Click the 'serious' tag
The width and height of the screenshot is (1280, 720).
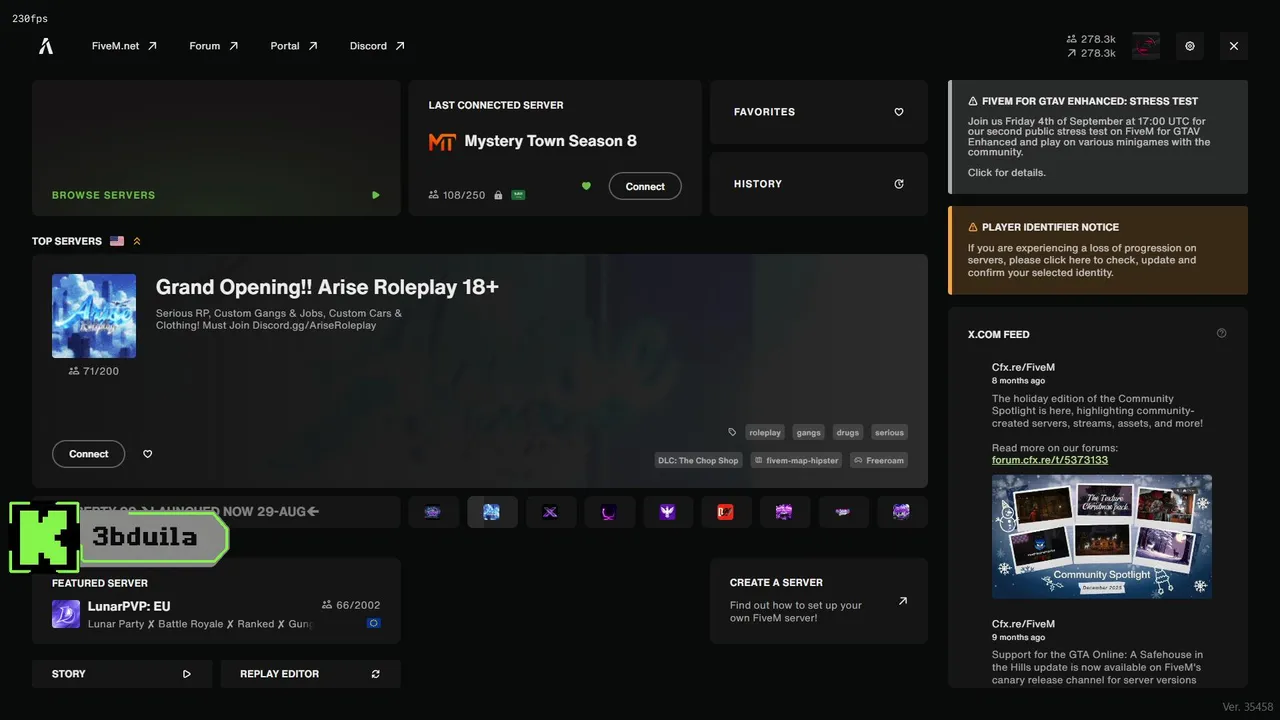click(x=889, y=432)
